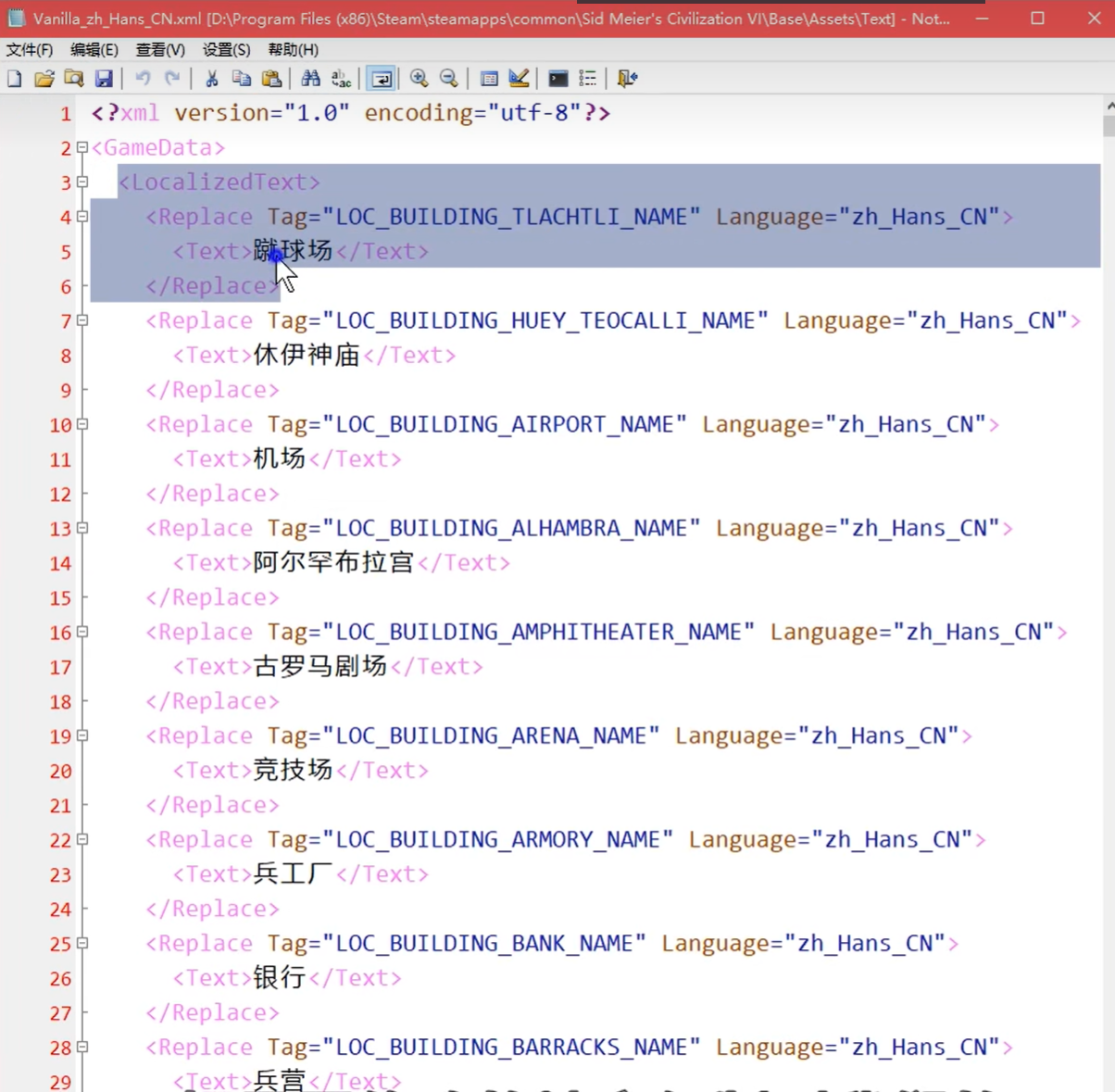Click LOC_BUILDING_ARENA_NAME tag value
1115x1092 pixels.
(491, 735)
